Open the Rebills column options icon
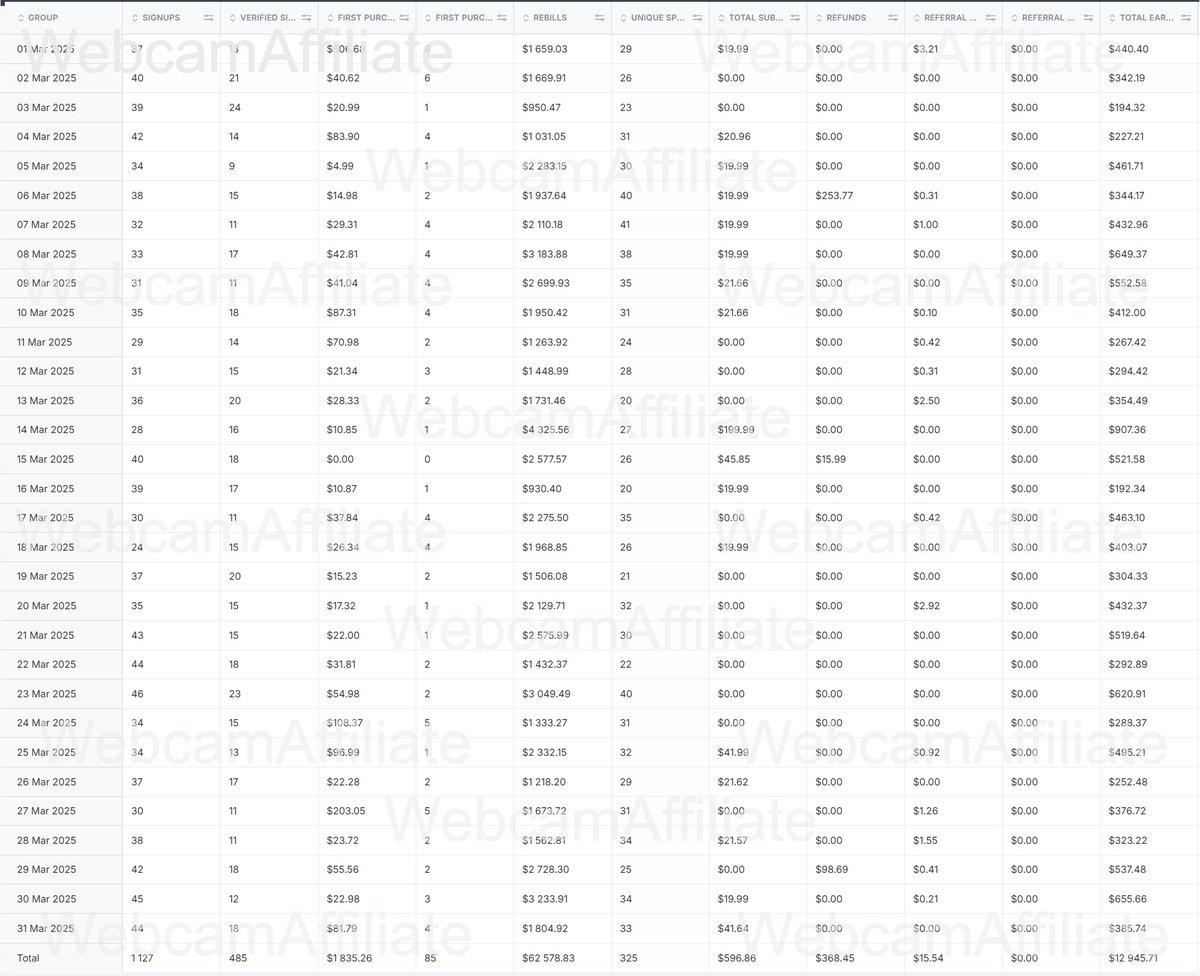The image size is (1200, 976). point(600,18)
